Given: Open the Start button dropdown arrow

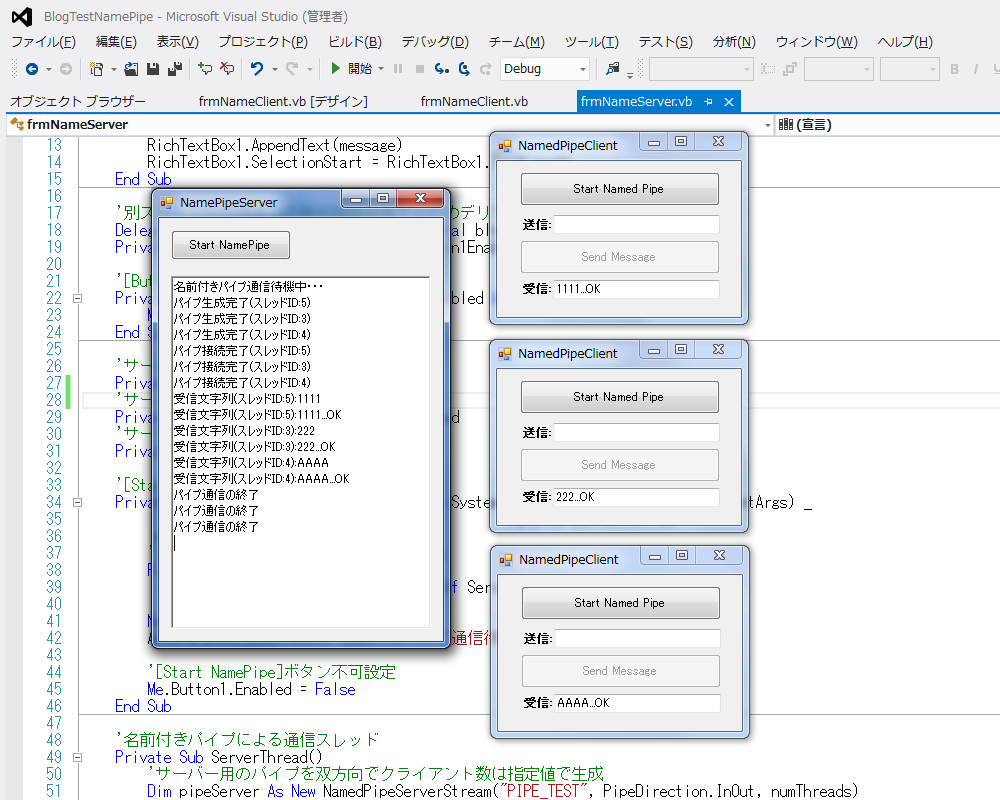Looking at the screenshot, I should (381, 69).
